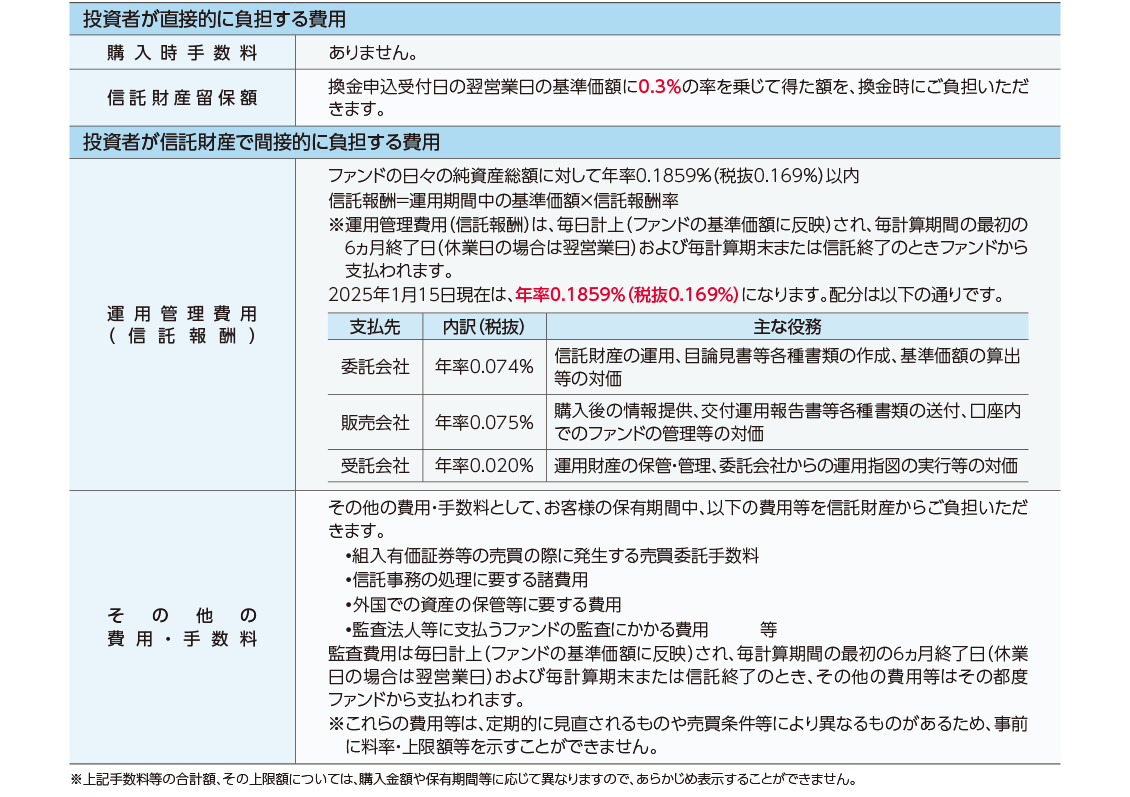Select the 信託財産留保額 row label
Viewport: 1130px width, 797px height.
[182, 98]
